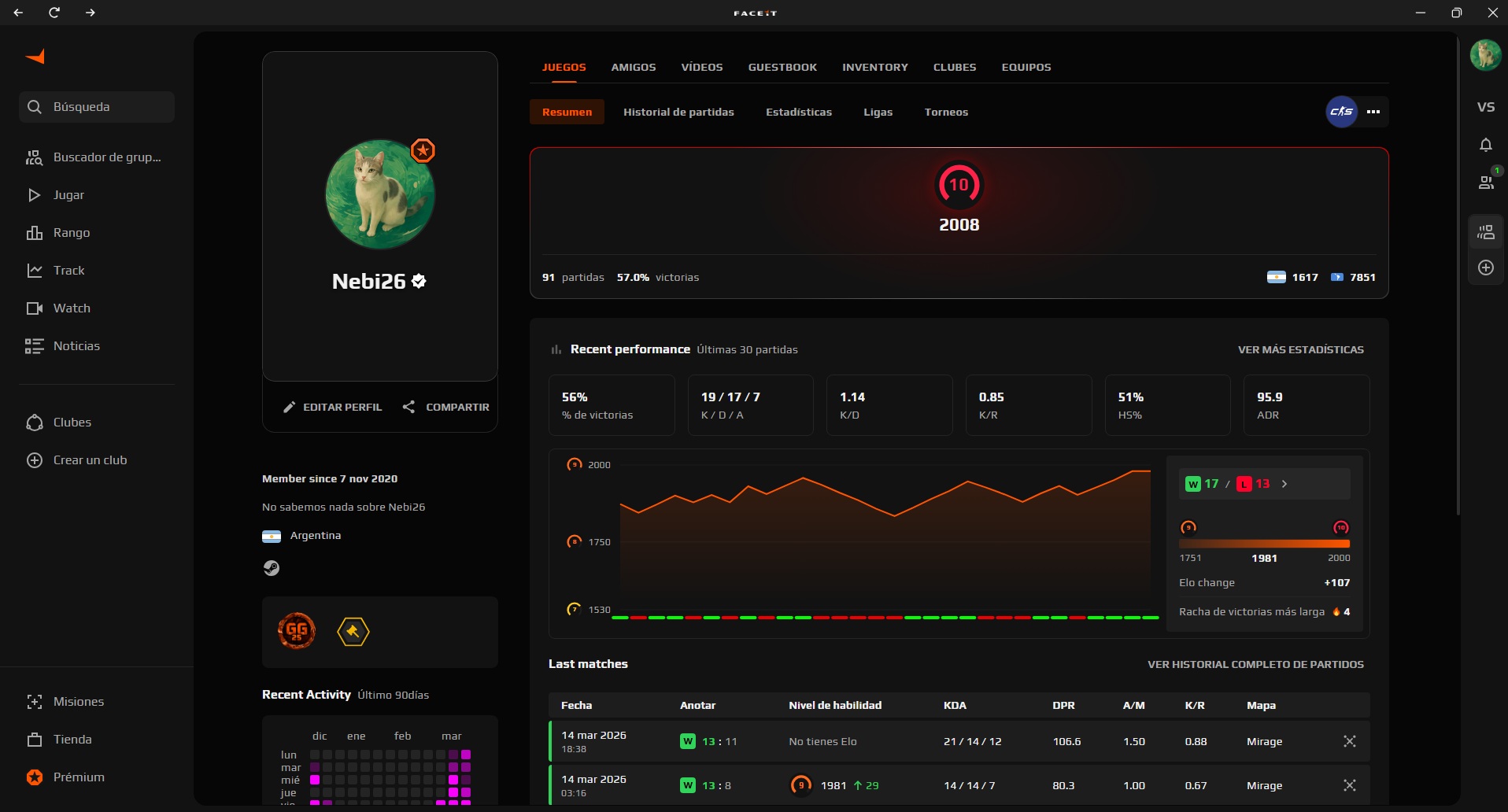The image size is (1508, 812).
Task: Switch to the VÍDEOS tab
Action: 702,67
